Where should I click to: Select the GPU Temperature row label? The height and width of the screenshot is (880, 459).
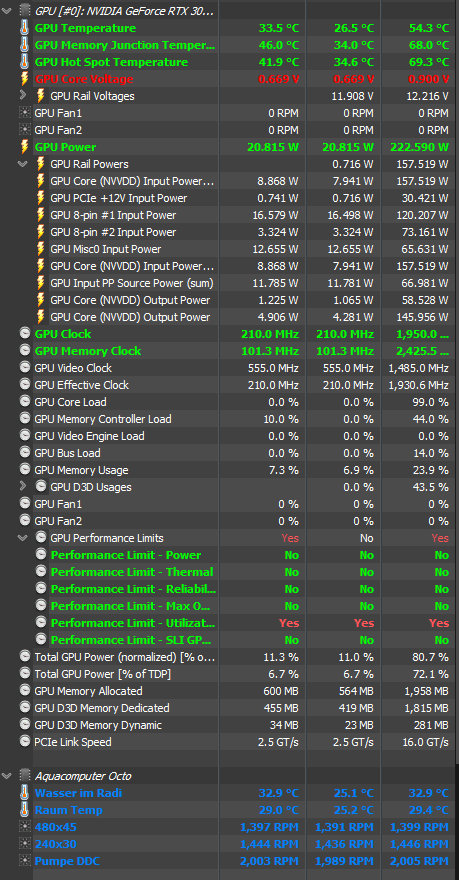tap(85, 28)
